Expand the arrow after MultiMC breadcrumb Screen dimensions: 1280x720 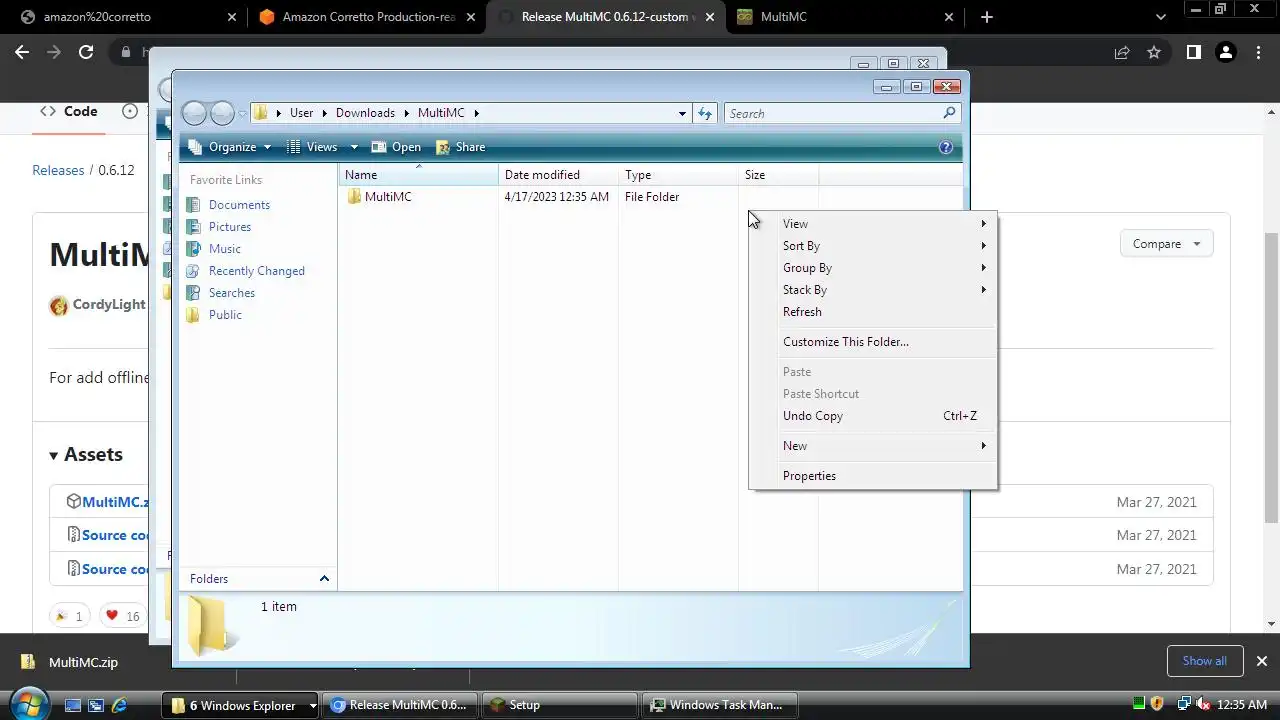(x=477, y=113)
